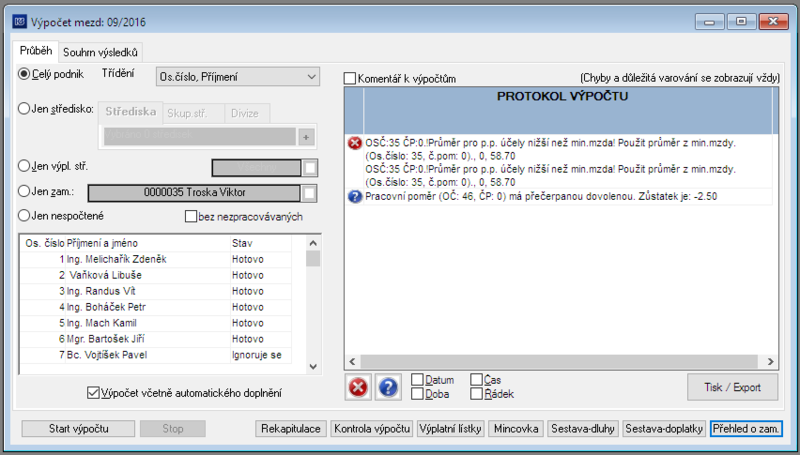
Task: Switch to Souhrn výsledků tab
Action: (x=101, y=52)
